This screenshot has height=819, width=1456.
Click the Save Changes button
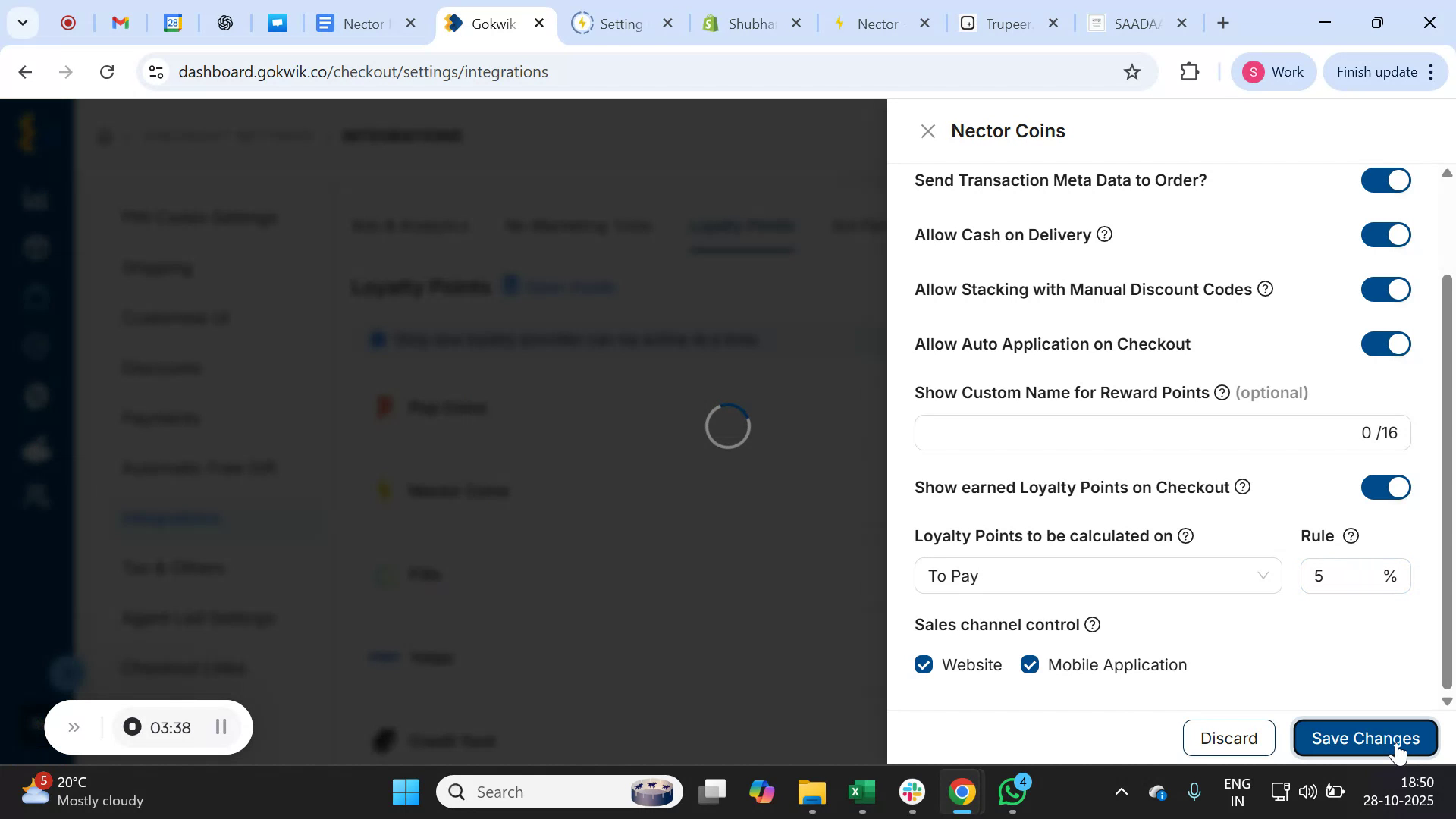point(1364,738)
